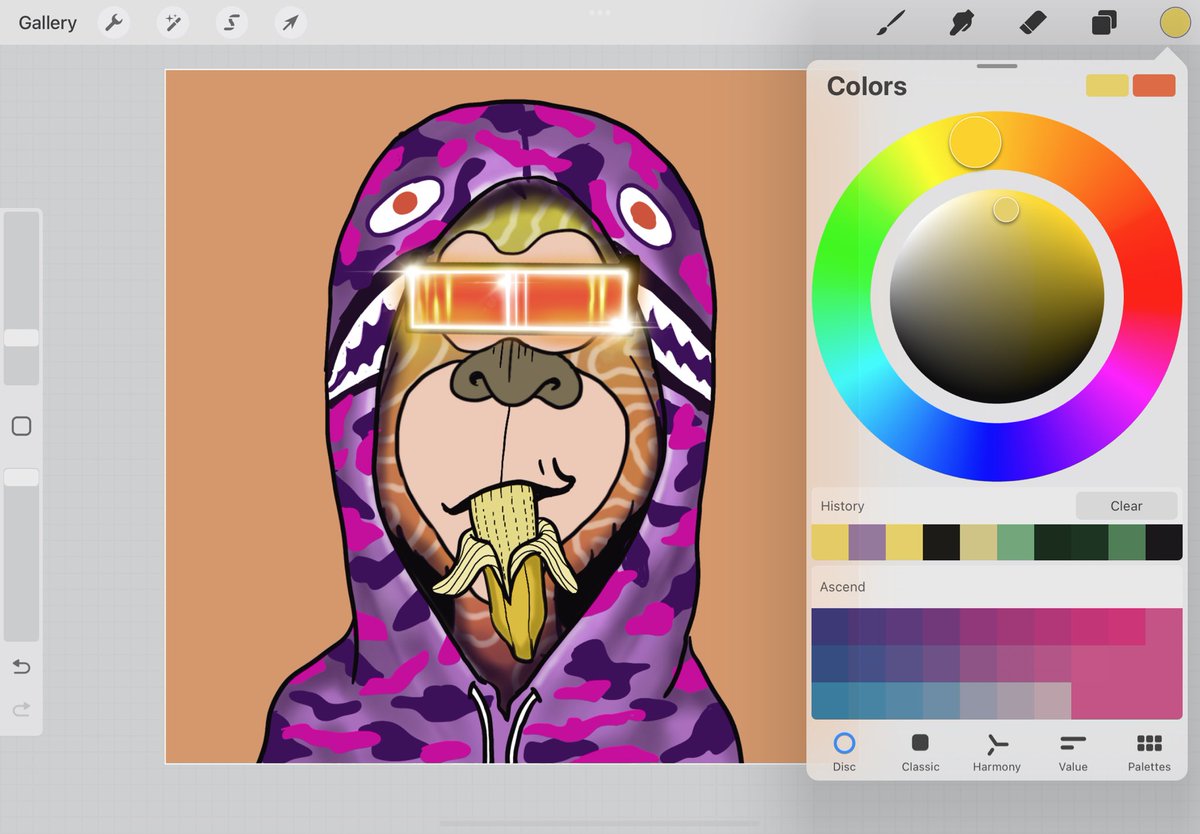Switch to the Classic color tab
1200x834 pixels.
point(920,752)
